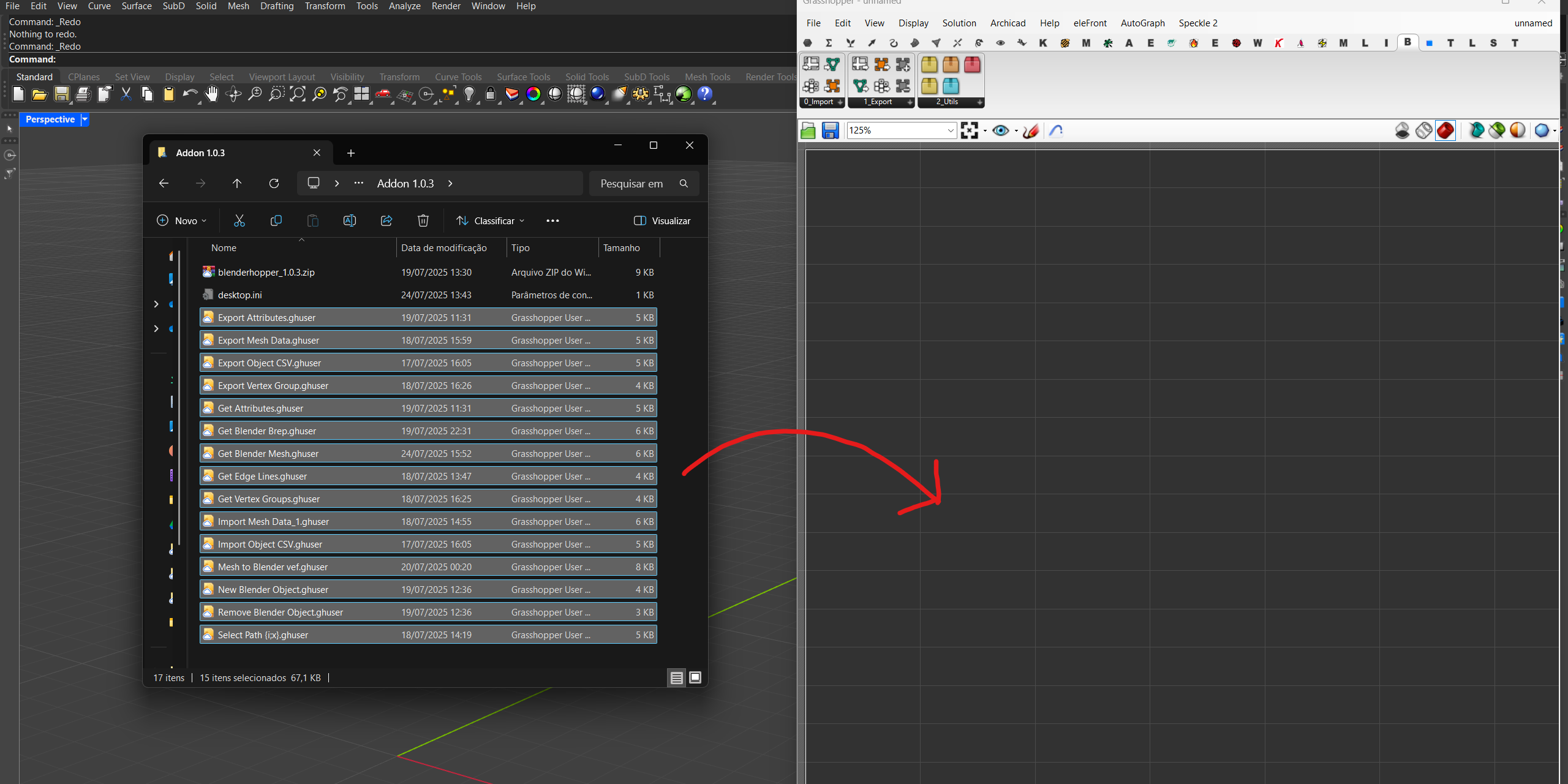This screenshot has height=784, width=1568.
Task: Click the color wheel icon in Rhino toolbar
Action: click(x=533, y=94)
